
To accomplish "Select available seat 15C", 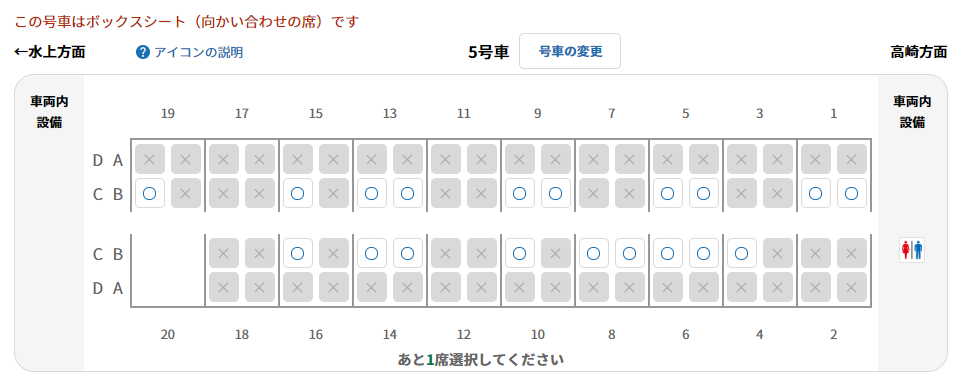I will (x=298, y=194).
